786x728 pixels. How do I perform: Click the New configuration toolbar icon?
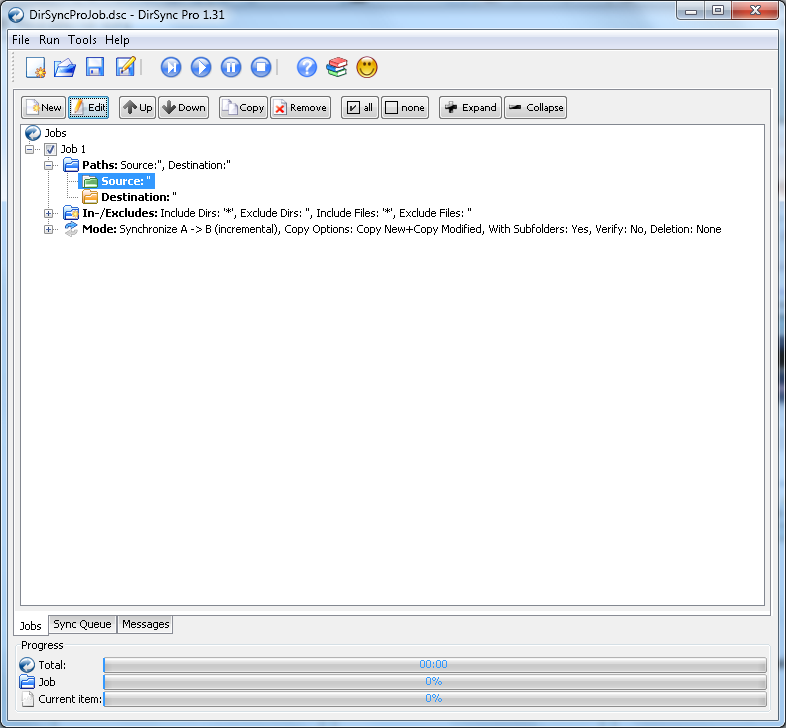[x=36, y=67]
